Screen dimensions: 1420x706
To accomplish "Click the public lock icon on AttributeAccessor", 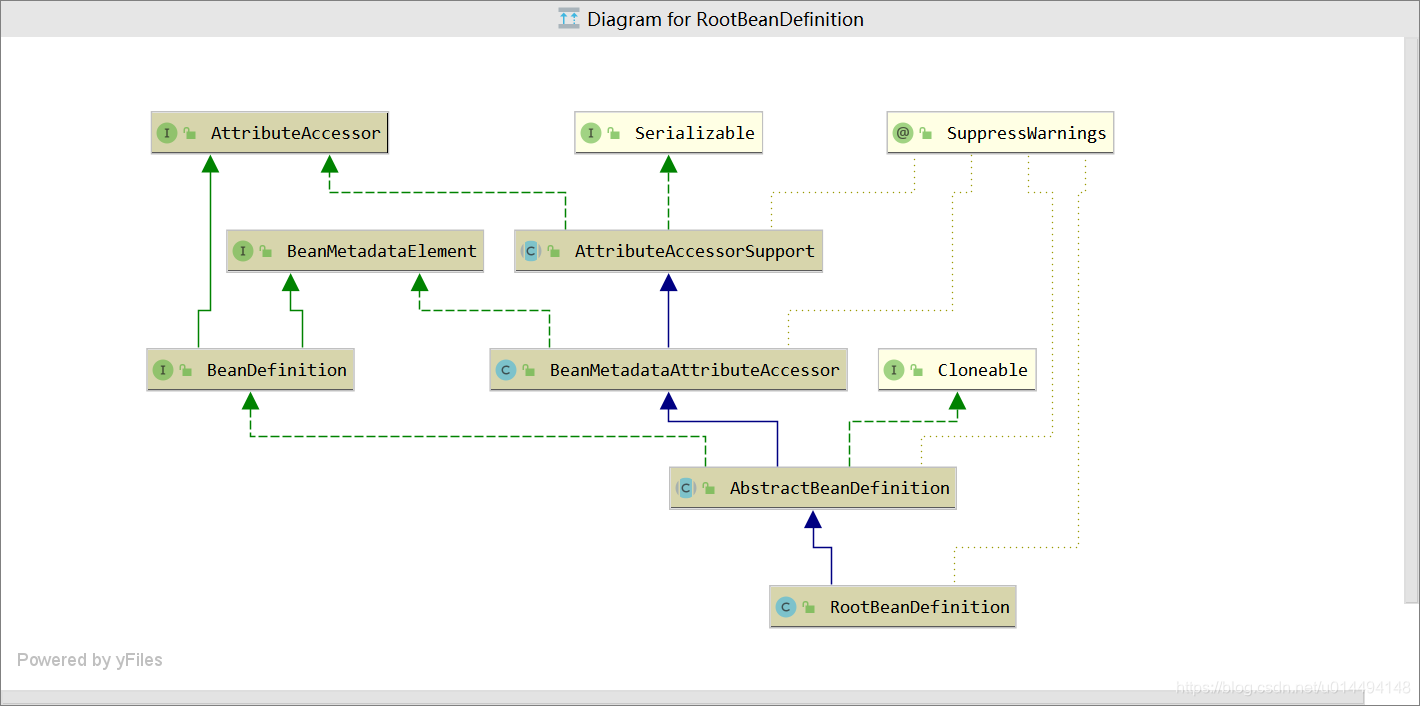I will [x=190, y=133].
